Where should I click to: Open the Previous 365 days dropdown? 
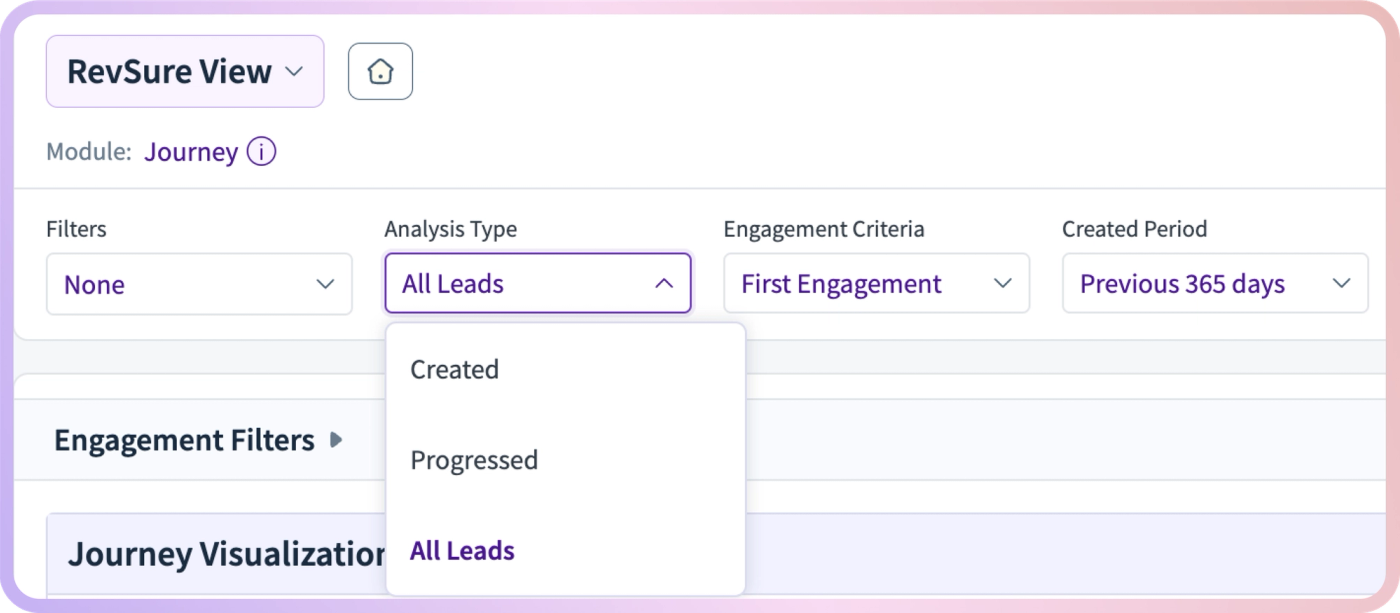click(1215, 284)
